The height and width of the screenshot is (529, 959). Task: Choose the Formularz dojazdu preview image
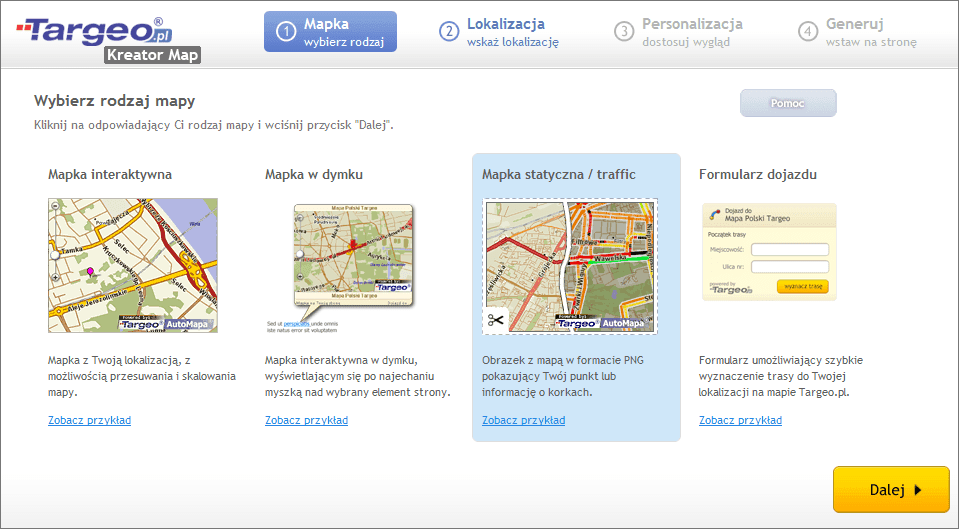[x=769, y=251]
